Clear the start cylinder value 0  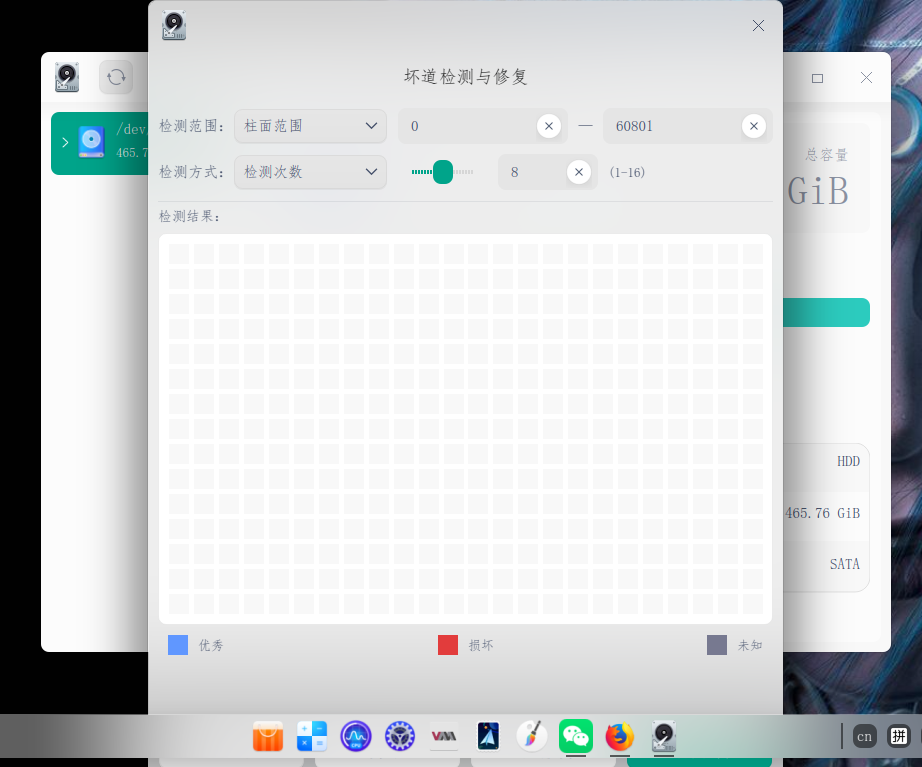[x=549, y=126]
